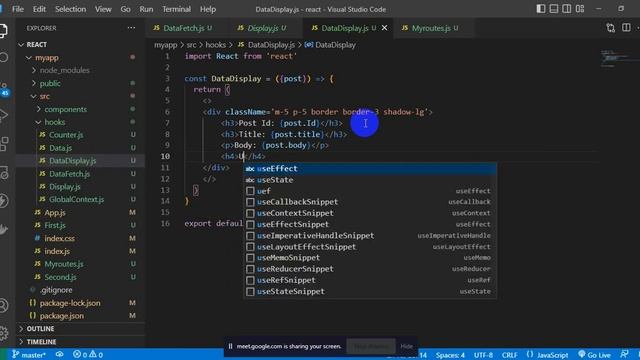The height and width of the screenshot is (360, 640).
Task: Click Explorer more actions ellipsis
Action: click(131, 28)
